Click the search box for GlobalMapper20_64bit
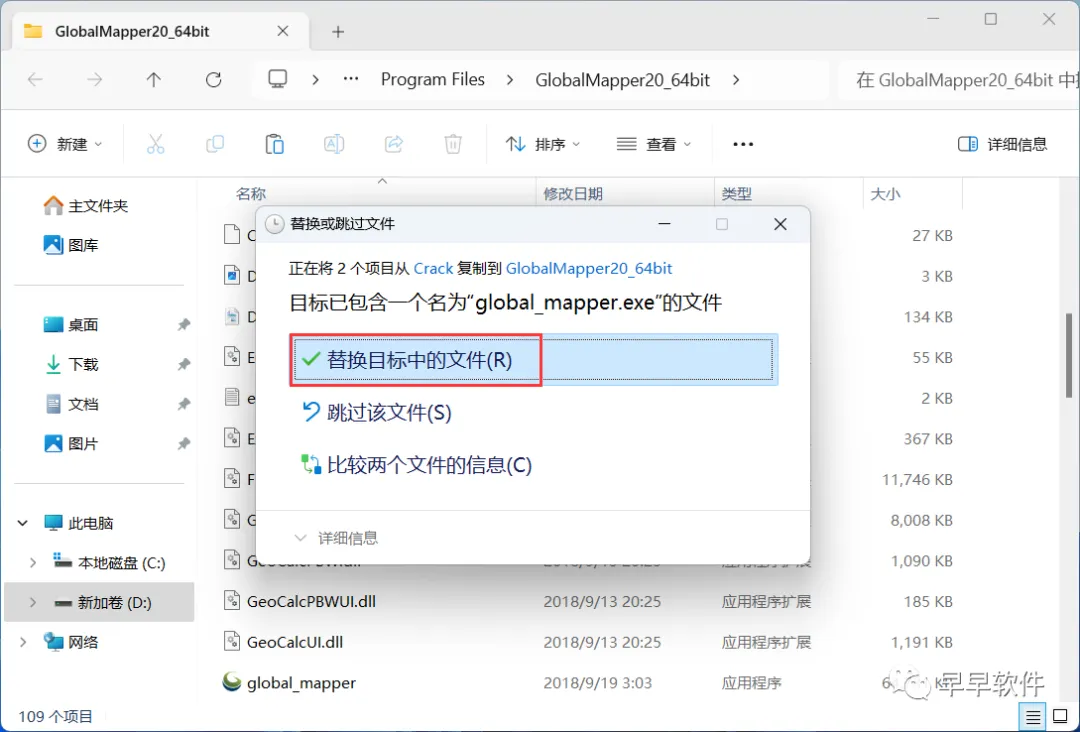Screen dimensions: 1080x732 coord(959,80)
